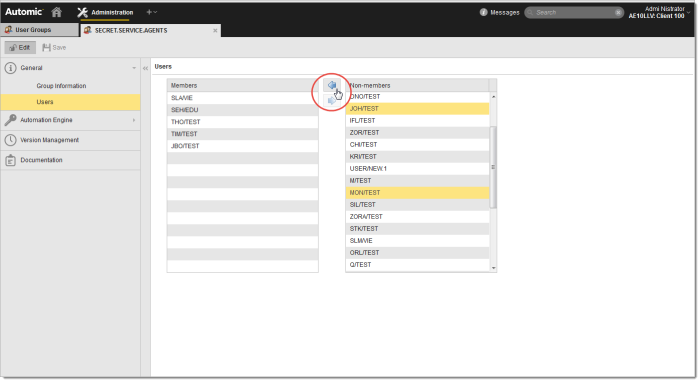The height and width of the screenshot is (382, 700).
Task: Click the Members column header
Action: click(x=242, y=85)
